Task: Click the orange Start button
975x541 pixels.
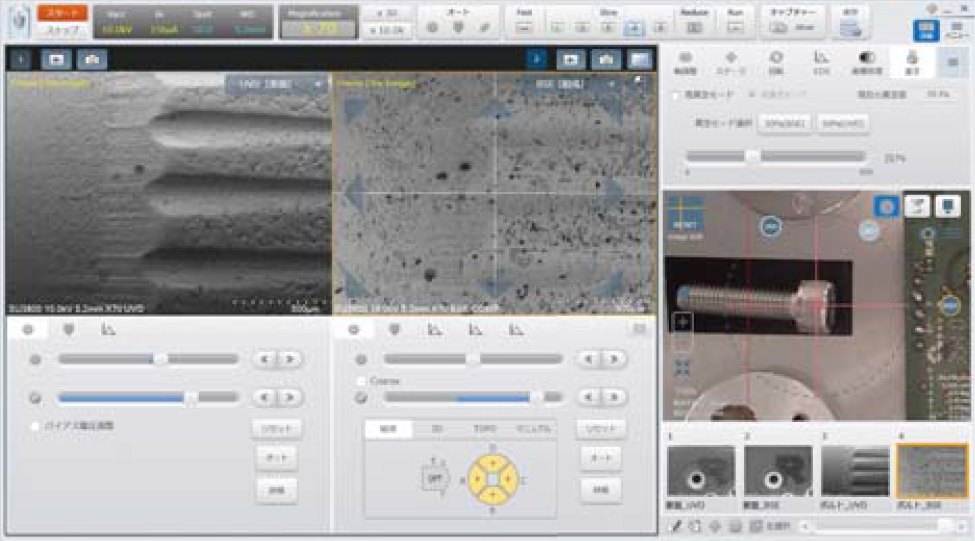Action: [x=64, y=13]
